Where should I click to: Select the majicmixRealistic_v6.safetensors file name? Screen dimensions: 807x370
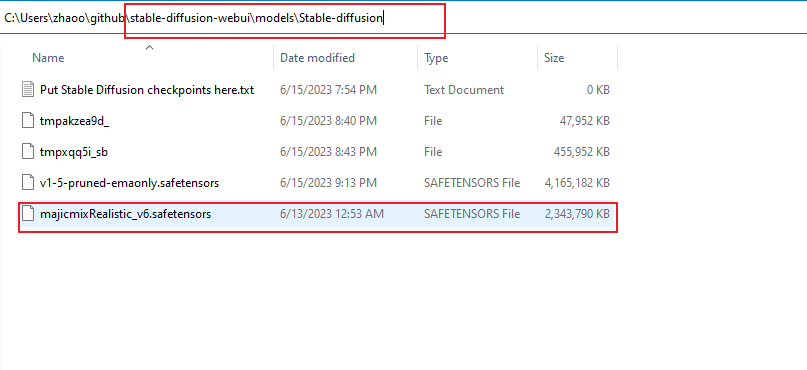point(125,214)
